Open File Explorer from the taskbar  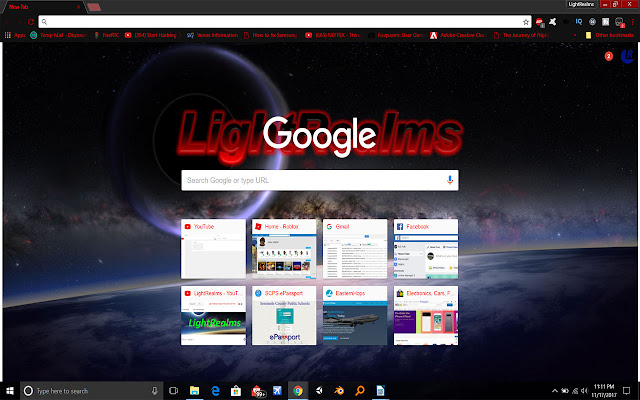[194, 391]
